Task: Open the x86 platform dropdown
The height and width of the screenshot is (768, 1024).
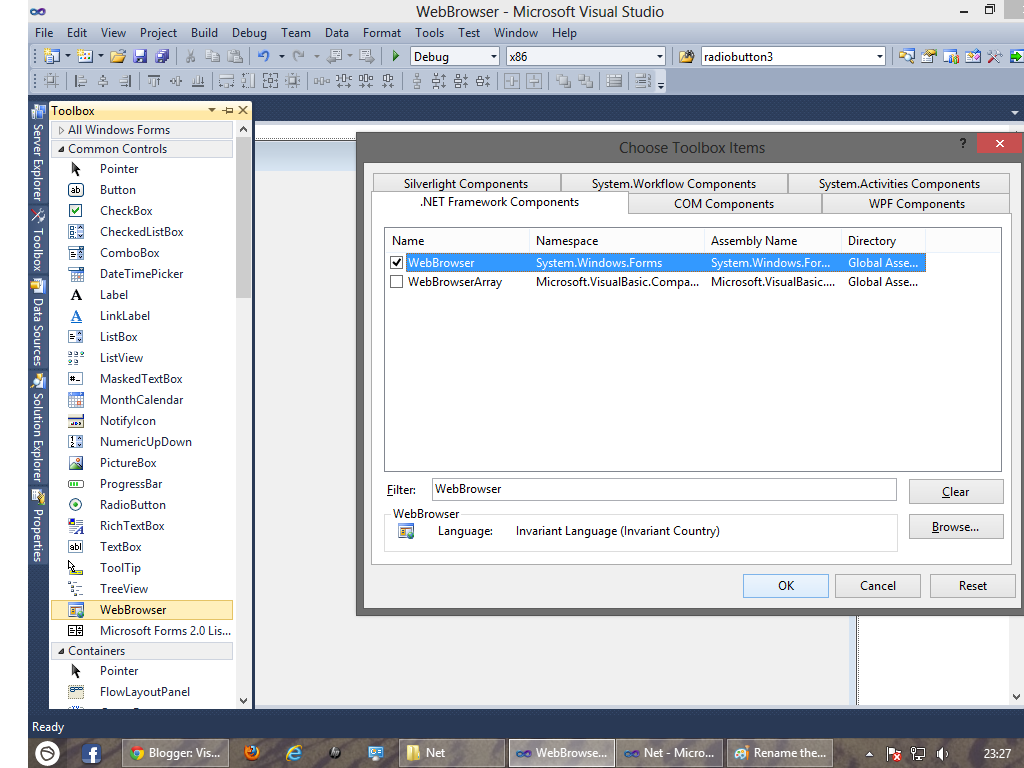Action: click(x=661, y=56)
